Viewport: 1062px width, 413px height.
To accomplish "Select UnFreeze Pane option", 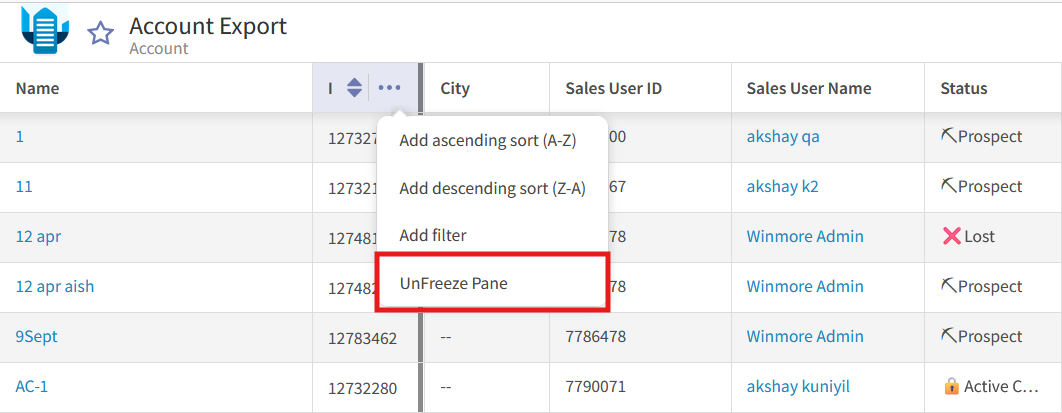I will (x=492, y=283).
